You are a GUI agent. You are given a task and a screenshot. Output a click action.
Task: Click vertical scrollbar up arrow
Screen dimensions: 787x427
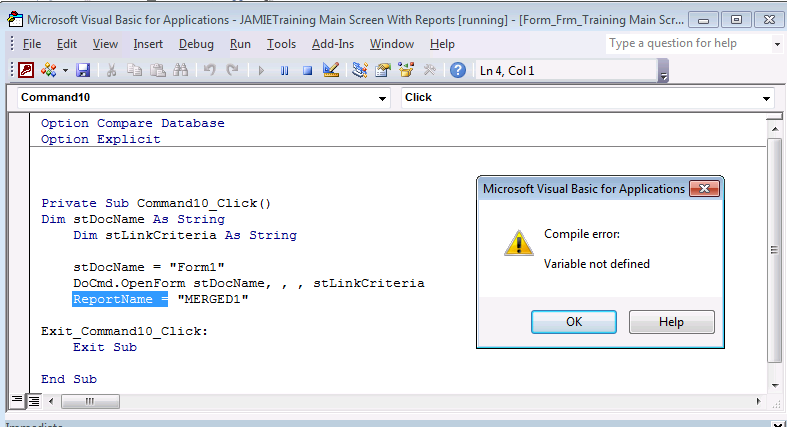click(x=775, y=129)
